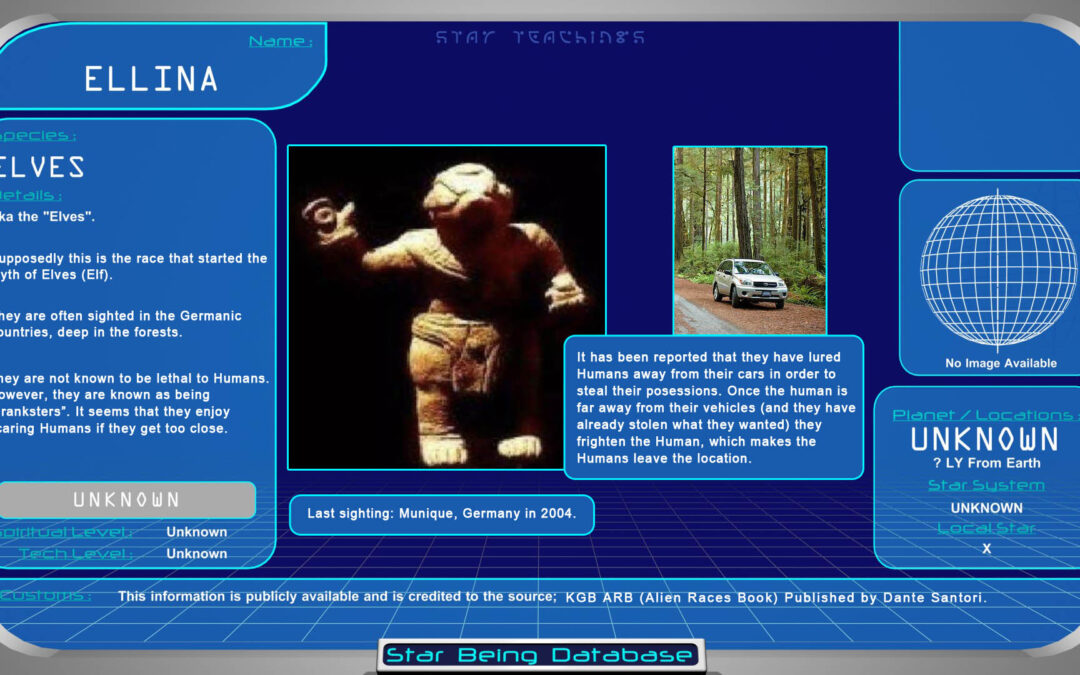Click the KGB ARB source credit text
1080x675 pixels.
coord(776,598)
